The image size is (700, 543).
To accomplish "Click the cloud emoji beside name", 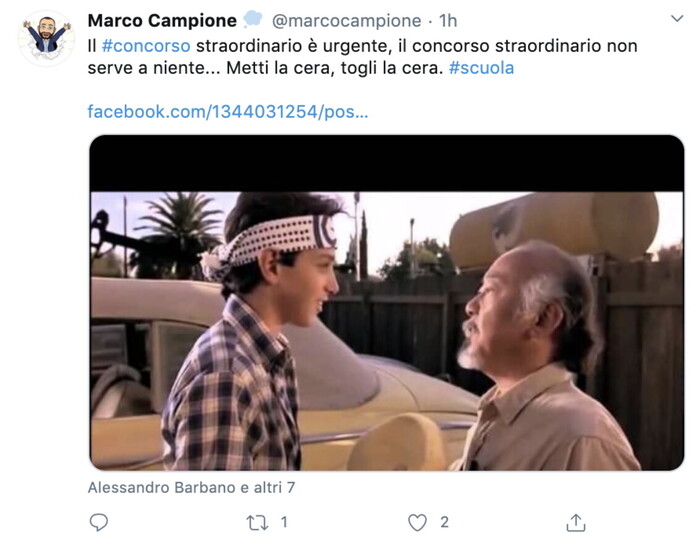I will click(x=253, y=20).
